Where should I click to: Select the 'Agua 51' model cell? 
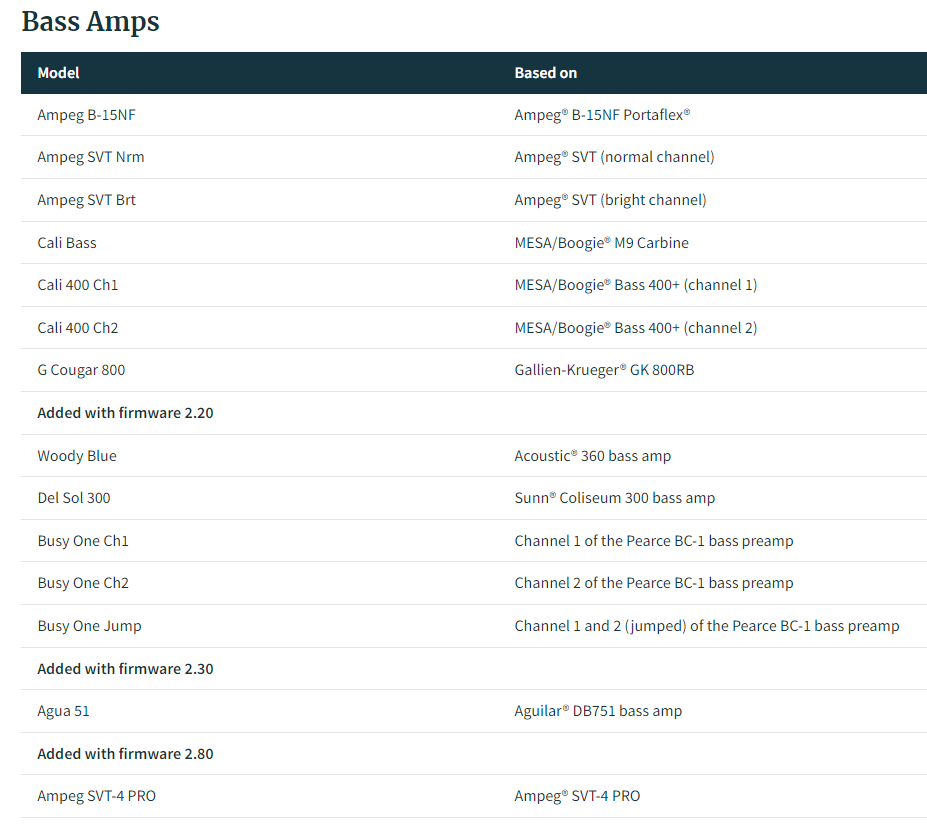pyautogui.click(x=63, y=711)
